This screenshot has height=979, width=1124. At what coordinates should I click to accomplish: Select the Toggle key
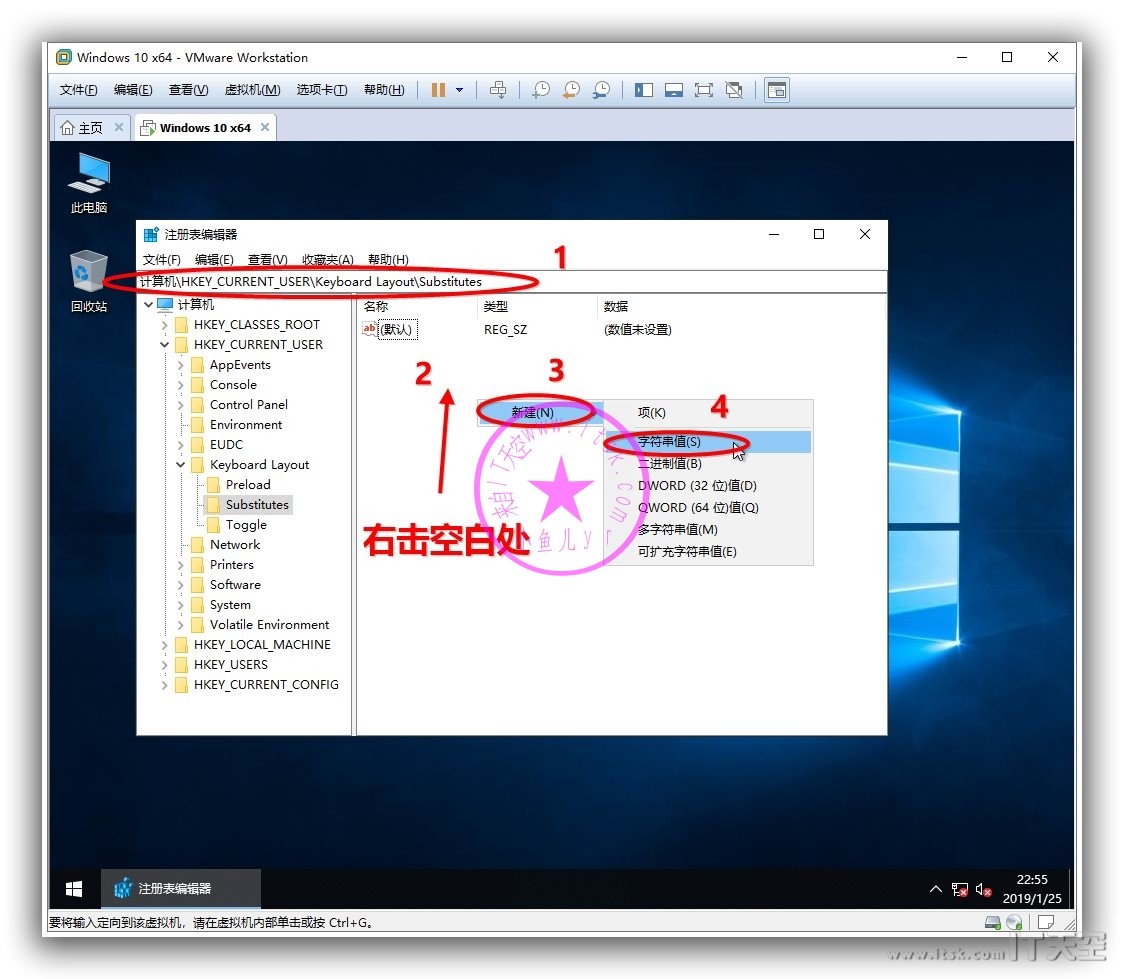click(x=246, y=525)
